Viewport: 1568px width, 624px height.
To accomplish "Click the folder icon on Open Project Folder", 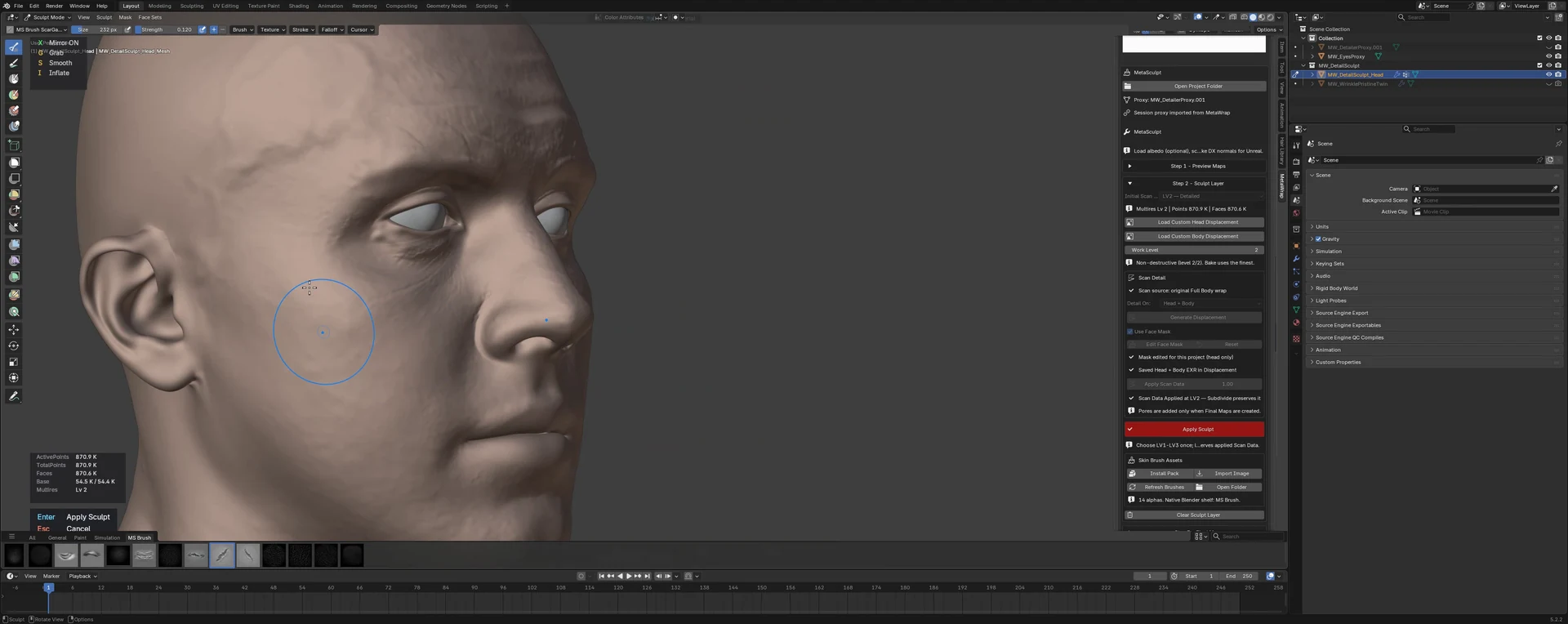I will coord(1128,86).
